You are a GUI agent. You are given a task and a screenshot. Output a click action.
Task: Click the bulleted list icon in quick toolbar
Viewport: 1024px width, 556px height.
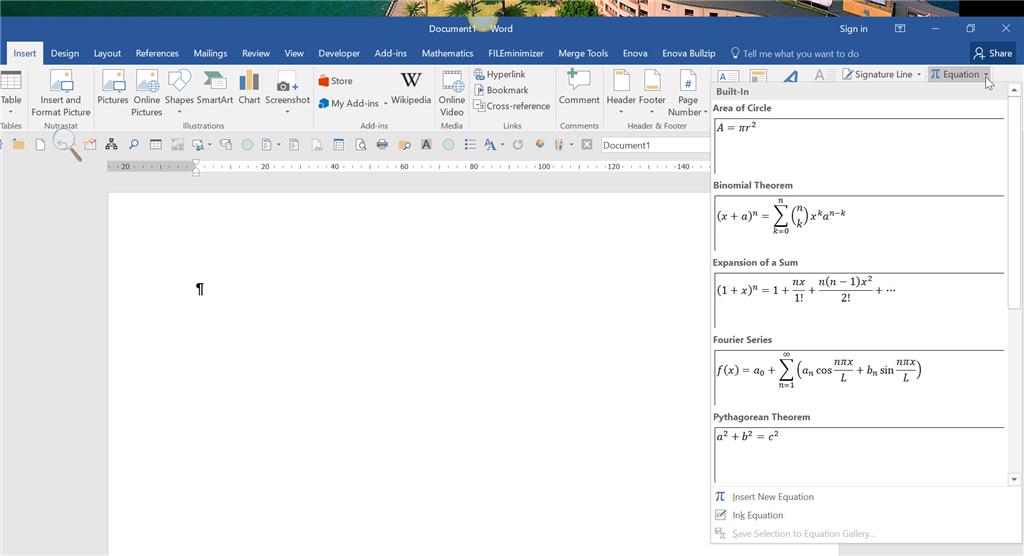470,145
